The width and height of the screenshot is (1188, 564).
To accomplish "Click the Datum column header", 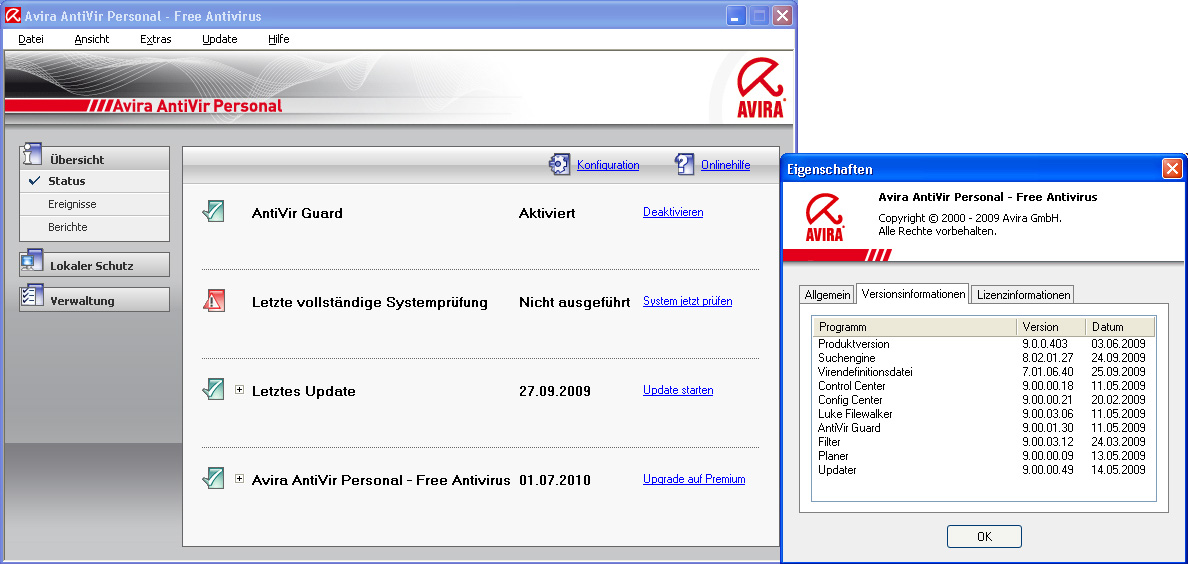I will coord(1120,327).
